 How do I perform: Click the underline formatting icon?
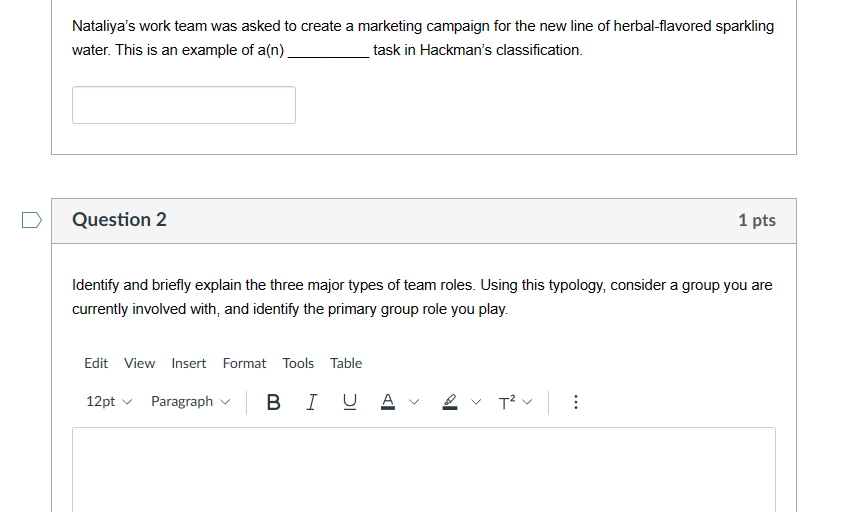pos(349,402)
